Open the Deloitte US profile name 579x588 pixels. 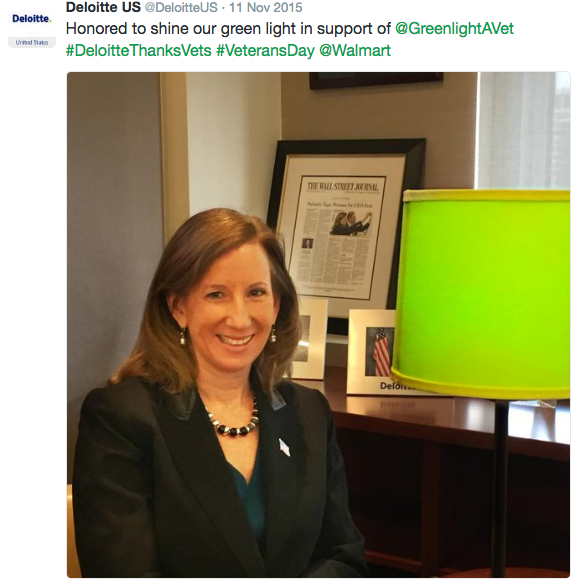[x=103, y=7]
